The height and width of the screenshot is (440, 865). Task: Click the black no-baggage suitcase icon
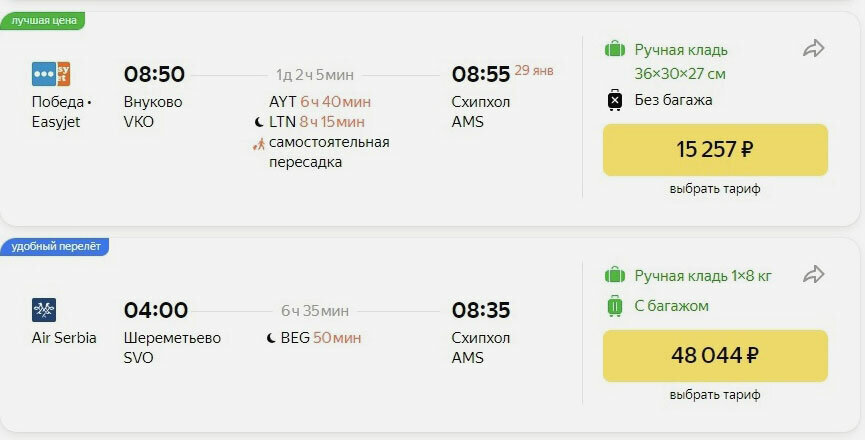[x=615, y=100]
